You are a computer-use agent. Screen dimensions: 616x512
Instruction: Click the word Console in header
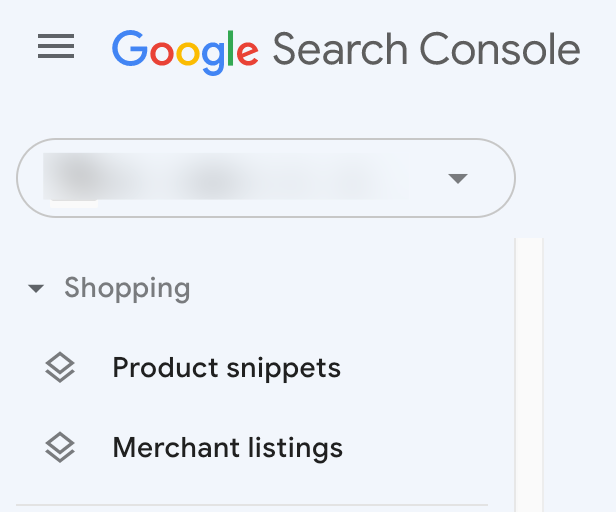tap(500, 49)
